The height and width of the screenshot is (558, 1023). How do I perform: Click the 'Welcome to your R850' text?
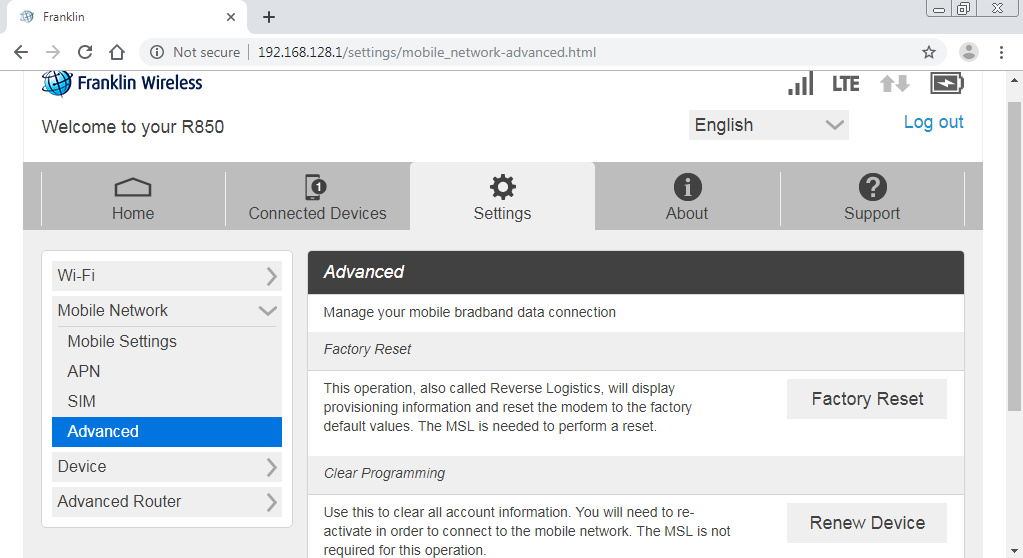point(133,127)
